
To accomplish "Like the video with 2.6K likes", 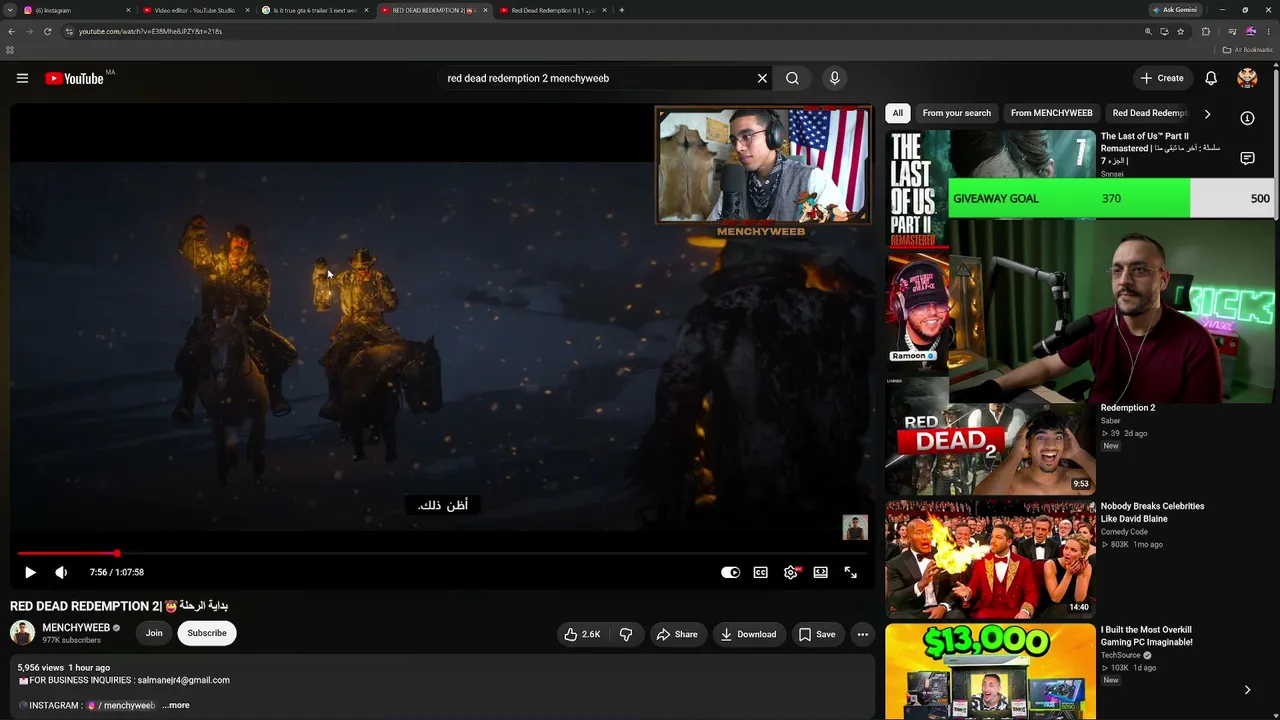I will click(x=582, y=634).
